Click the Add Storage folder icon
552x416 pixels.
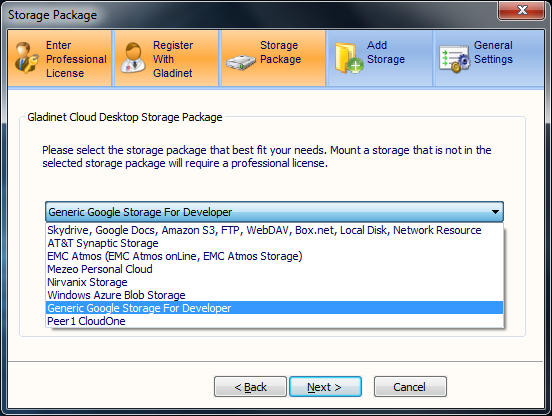click(x=349, y=58)
